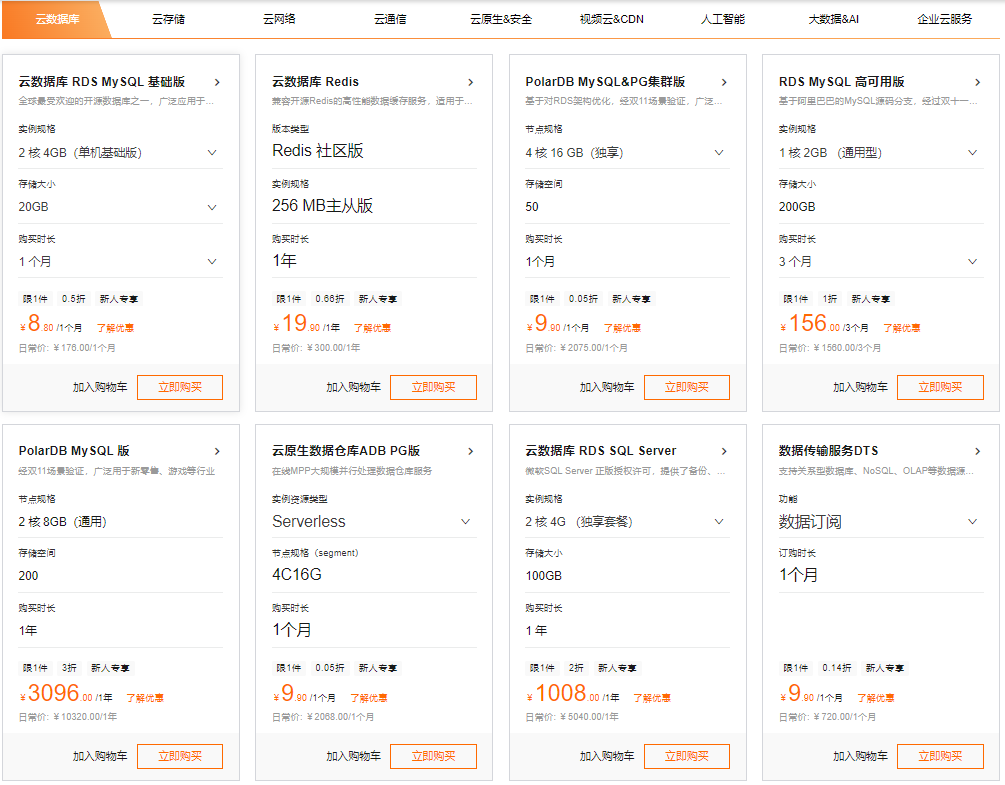Click 立即购买 for RDS MySQL 高可用版
This screenshot has height=785, width=1005.
[x=940, y=387]
